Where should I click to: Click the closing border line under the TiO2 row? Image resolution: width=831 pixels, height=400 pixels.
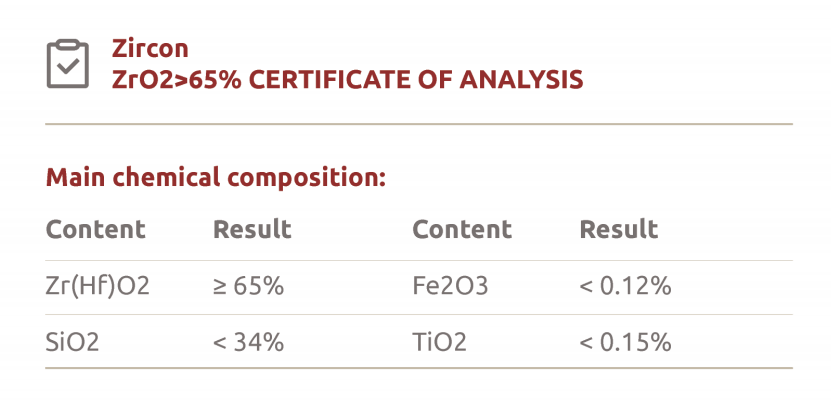coord(419,368)
